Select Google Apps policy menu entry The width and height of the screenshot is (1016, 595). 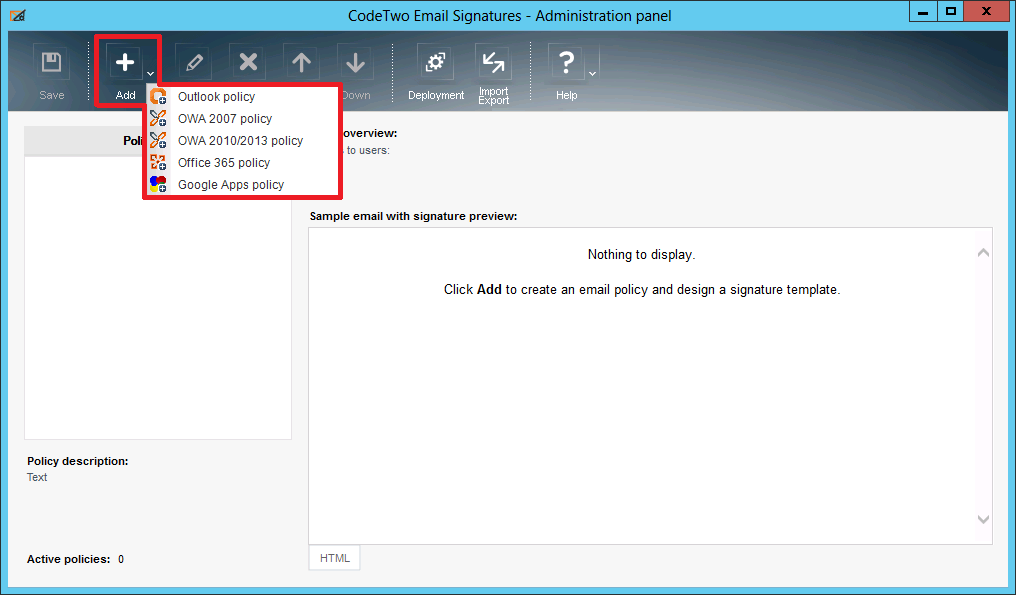(x=242, y=185)
